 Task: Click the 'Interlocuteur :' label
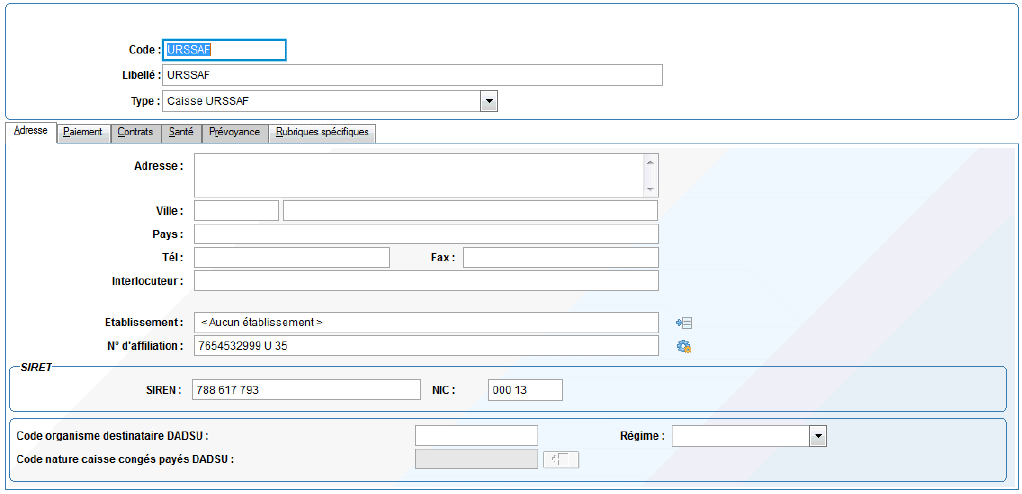(148, 282)
